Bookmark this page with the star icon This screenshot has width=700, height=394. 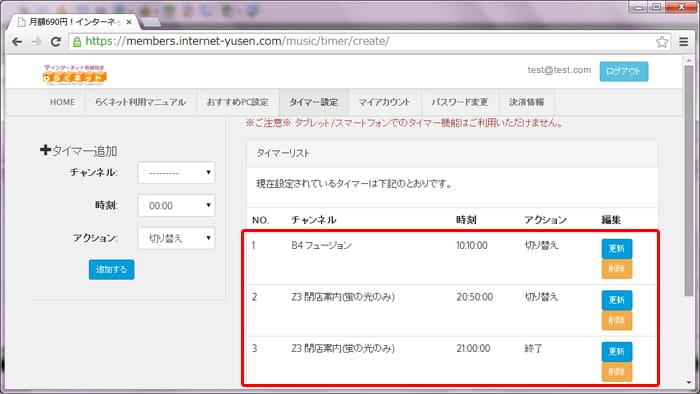click(x=662, y=41)
